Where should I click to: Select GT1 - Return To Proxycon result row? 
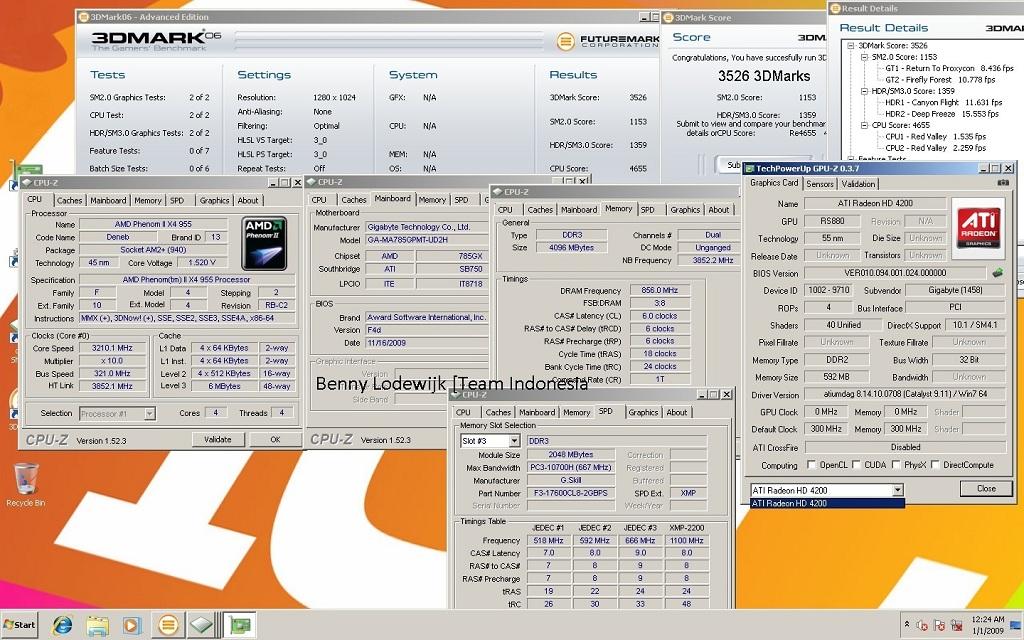[949, 68]
